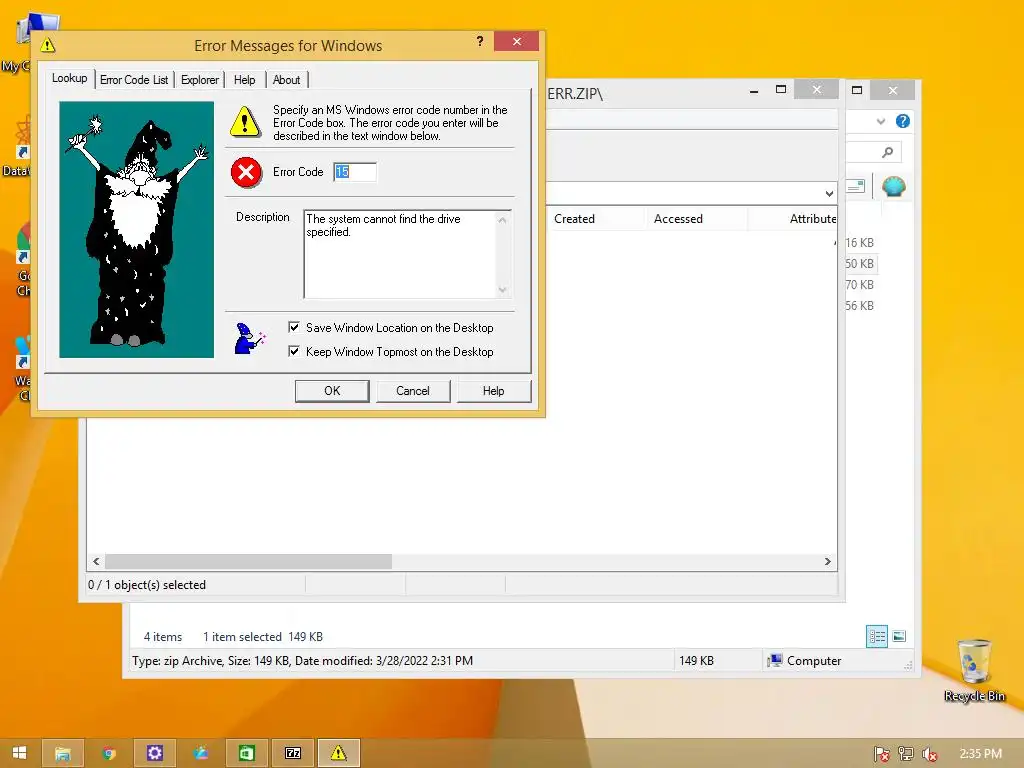
Task: Open File Explorer help icon
Action: click(903, 121)
